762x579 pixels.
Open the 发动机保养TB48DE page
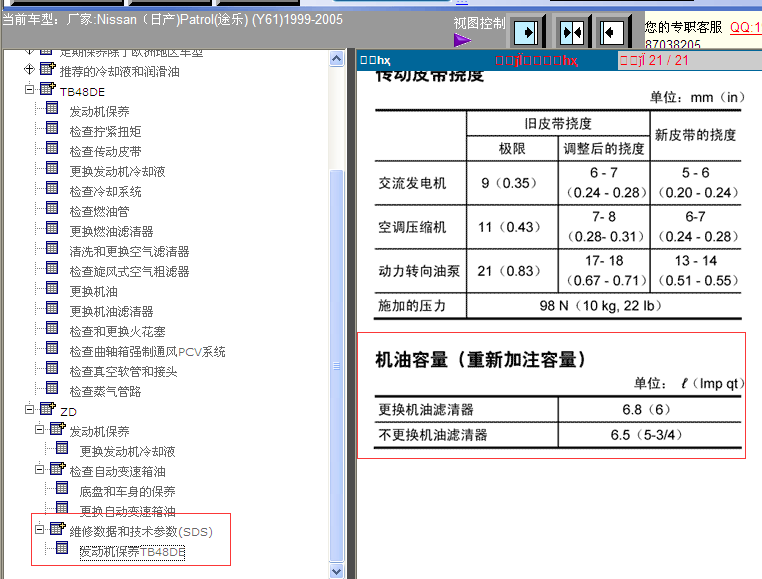click(x=132, y=552)
